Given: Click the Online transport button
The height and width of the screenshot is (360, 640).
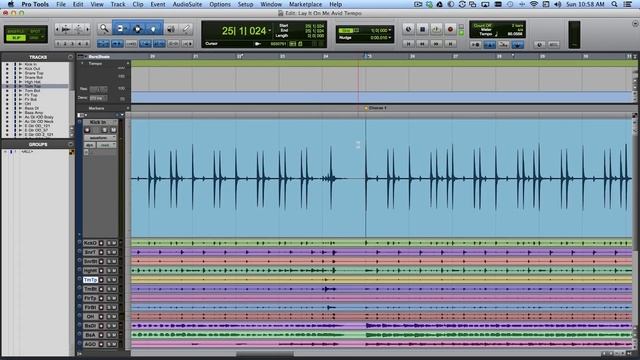Looking at the screenshot, I should coord(408,29).
